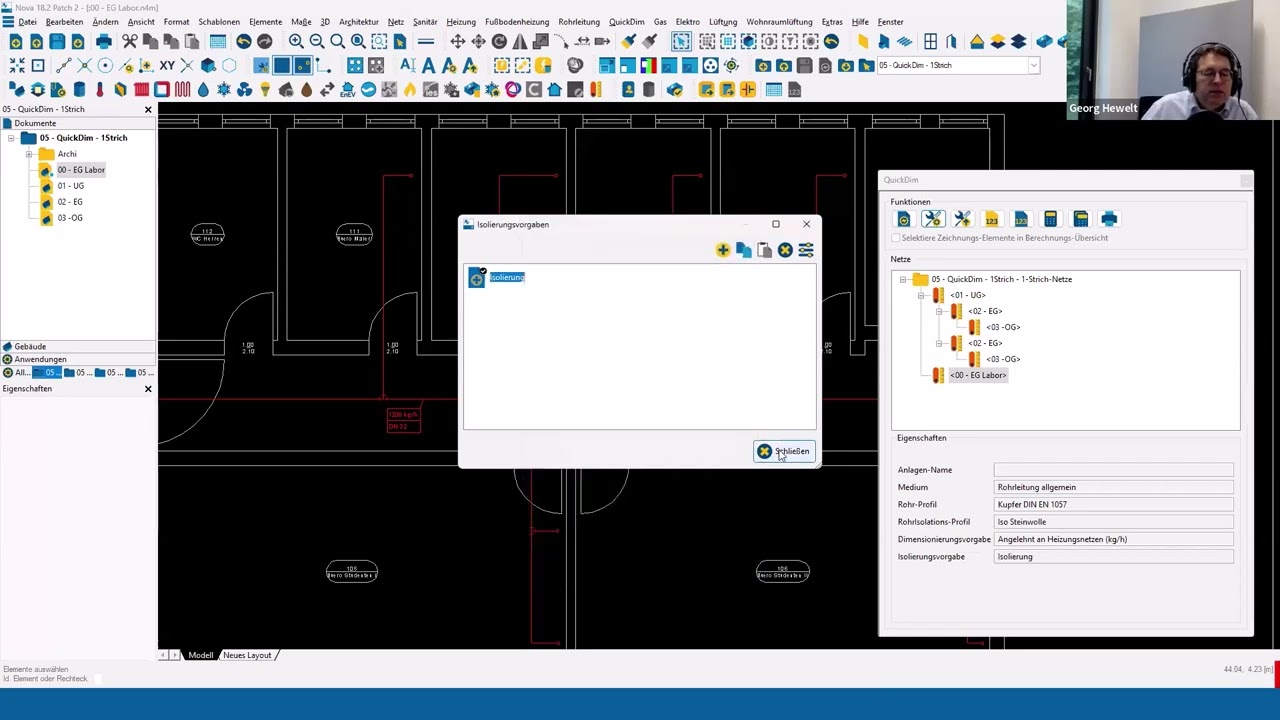This screenshot has width=1280, height=720.
Task: Click the zoom out magnifier icon
Action: tap(317, 42)
